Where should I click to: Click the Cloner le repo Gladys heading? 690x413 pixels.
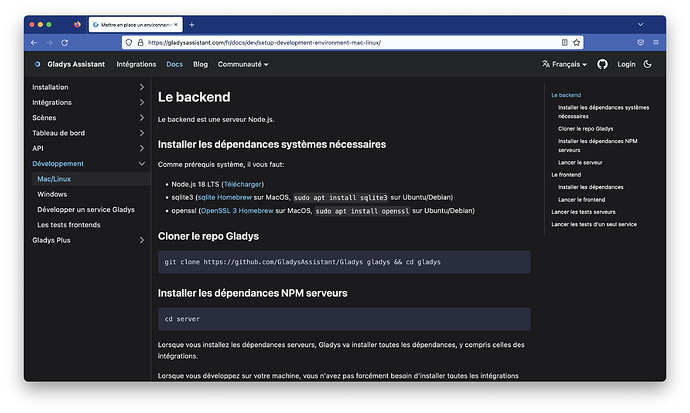[x=208, y=237]
